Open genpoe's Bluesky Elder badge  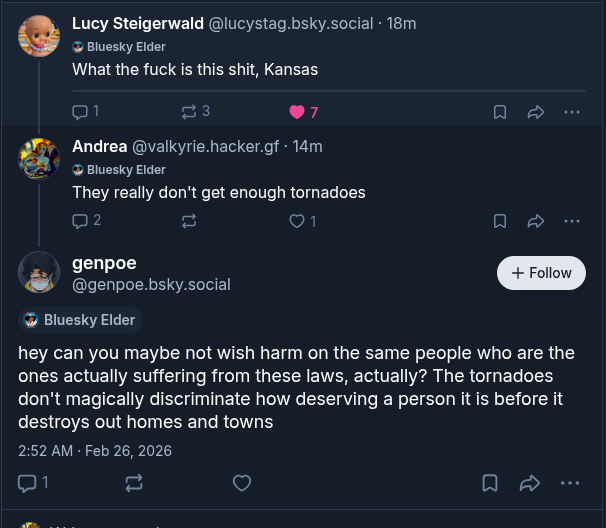coord(81,320)
